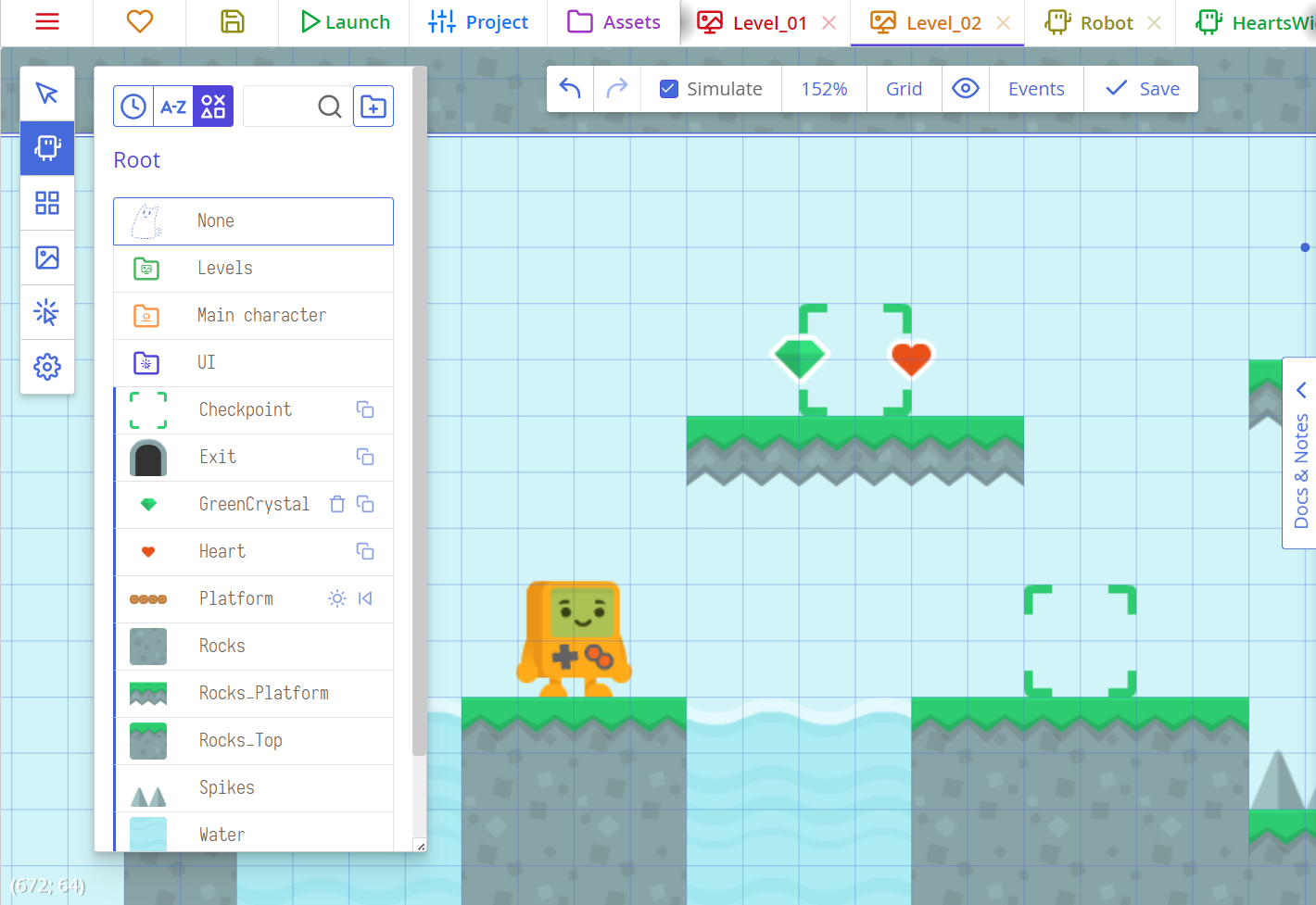Toggle visibility with the eye icon
This screenshot has width=1316, height=905.
pos(965,89)
